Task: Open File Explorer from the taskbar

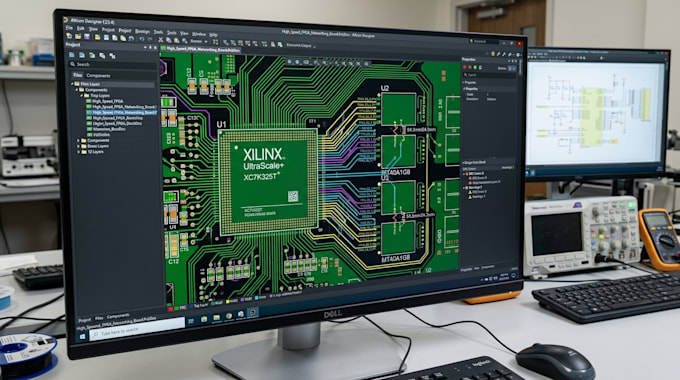Action: 216,318
